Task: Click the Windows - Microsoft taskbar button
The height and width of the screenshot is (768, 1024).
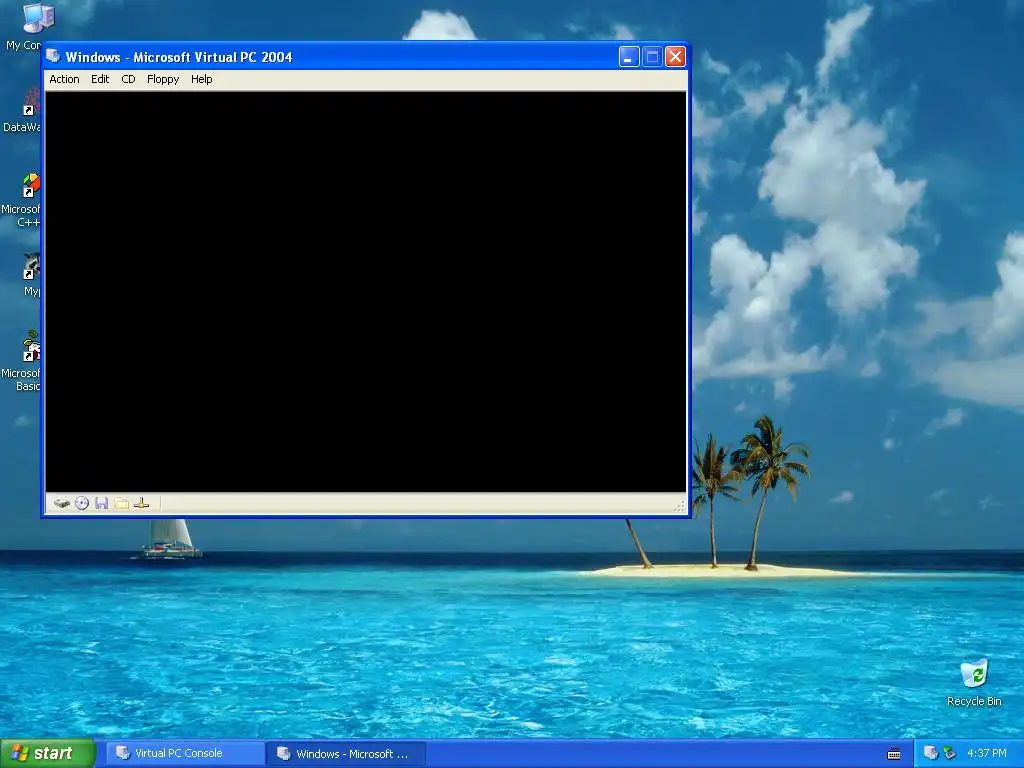Action: 346,753
